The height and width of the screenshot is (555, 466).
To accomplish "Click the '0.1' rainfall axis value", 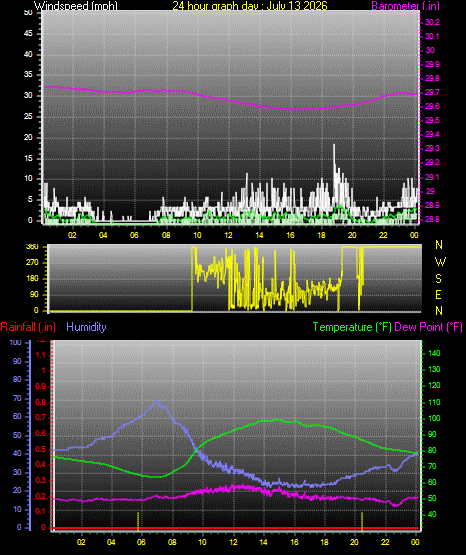I will 41,512.
